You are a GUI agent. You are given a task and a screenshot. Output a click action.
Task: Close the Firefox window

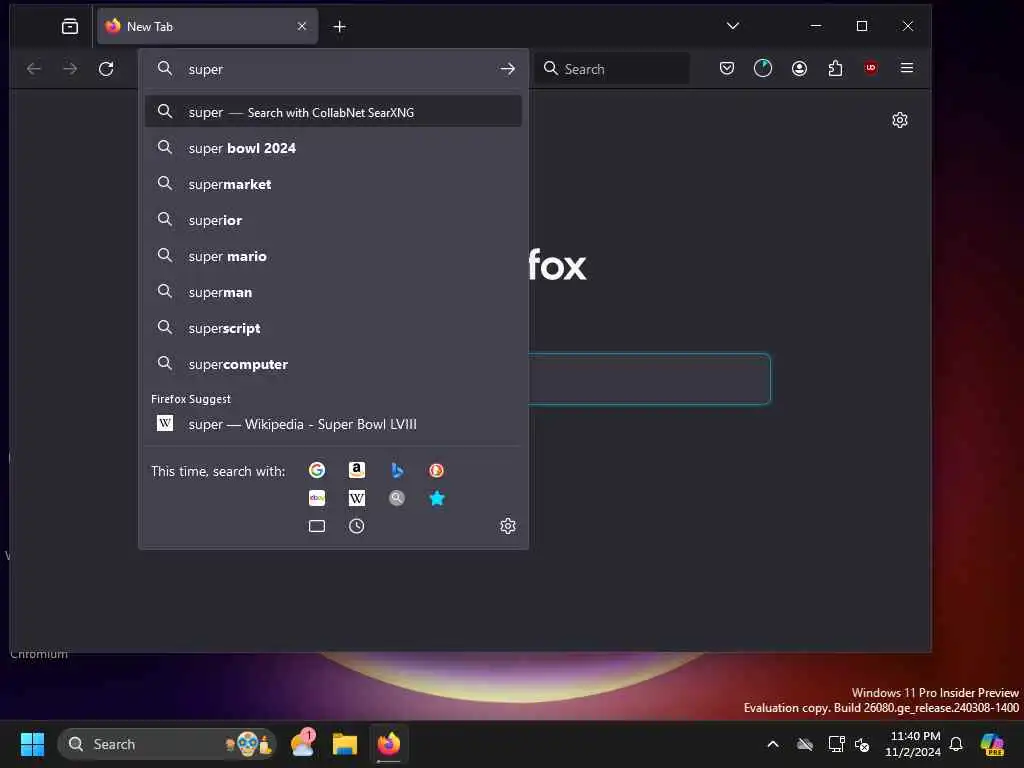click(x=908, y=25)
